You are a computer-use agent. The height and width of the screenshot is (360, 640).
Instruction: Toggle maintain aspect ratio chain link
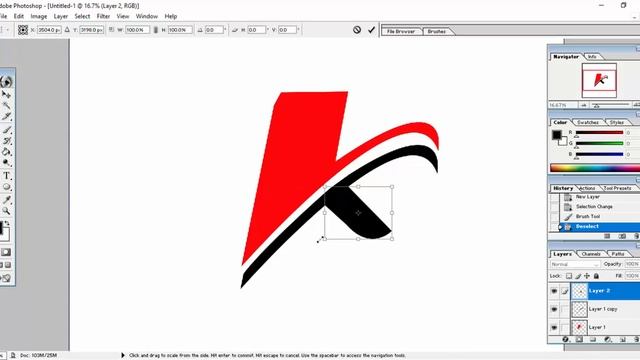[x=156, y=30]
